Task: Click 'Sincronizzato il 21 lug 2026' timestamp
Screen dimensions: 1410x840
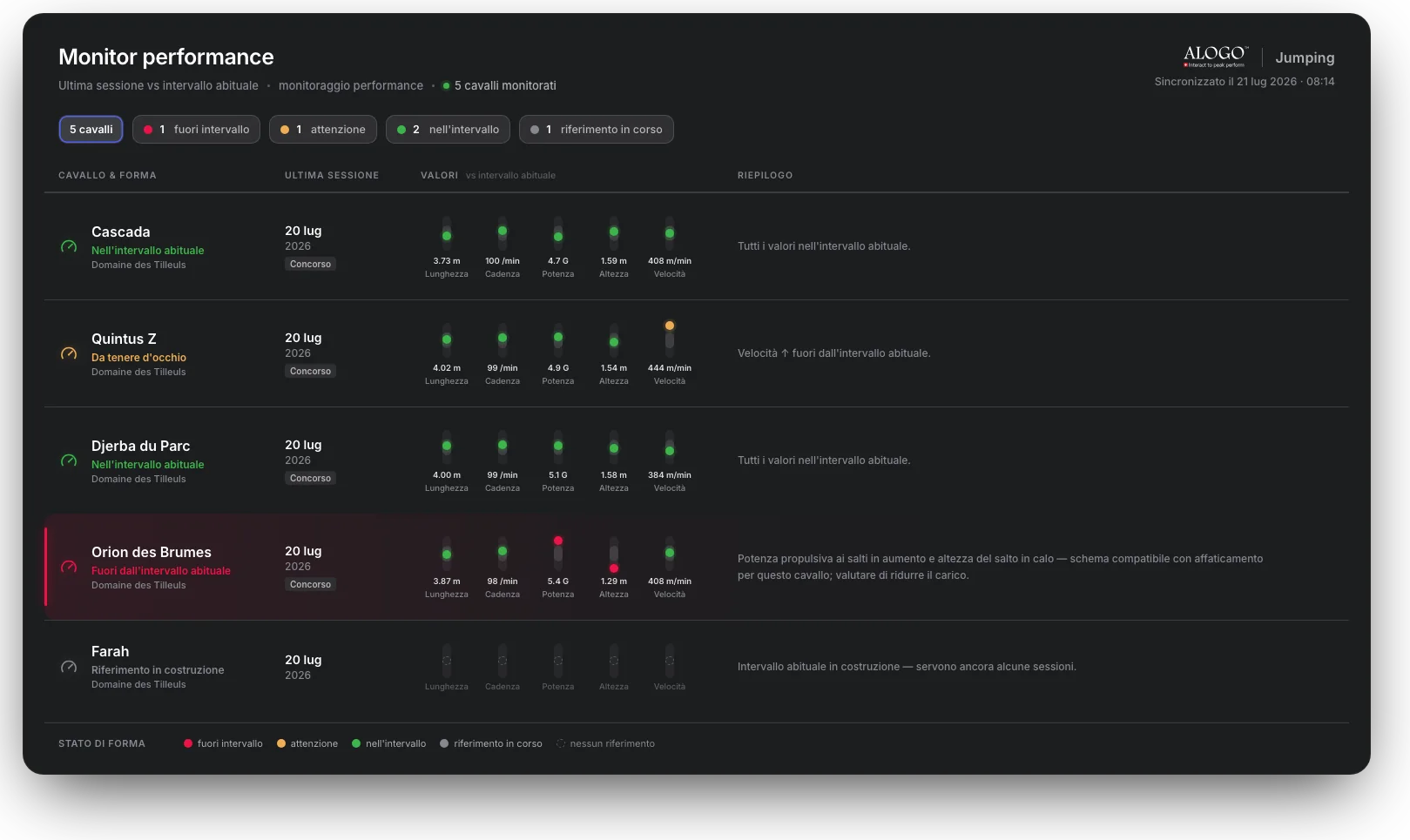Action: (x=1245, y=81)
